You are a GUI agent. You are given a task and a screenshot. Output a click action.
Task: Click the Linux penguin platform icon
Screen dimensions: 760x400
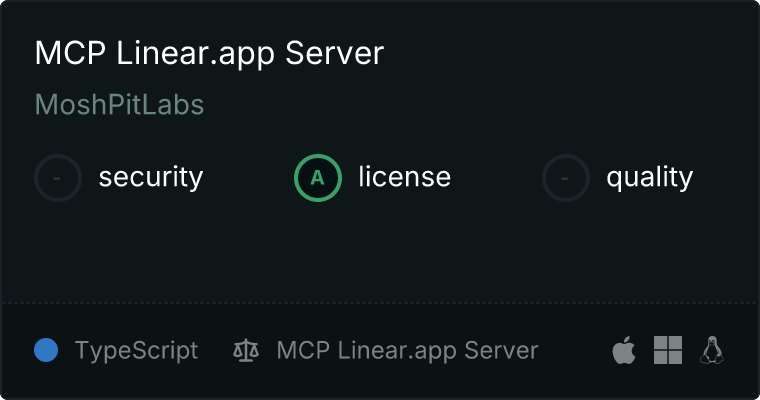click(712, 350)
